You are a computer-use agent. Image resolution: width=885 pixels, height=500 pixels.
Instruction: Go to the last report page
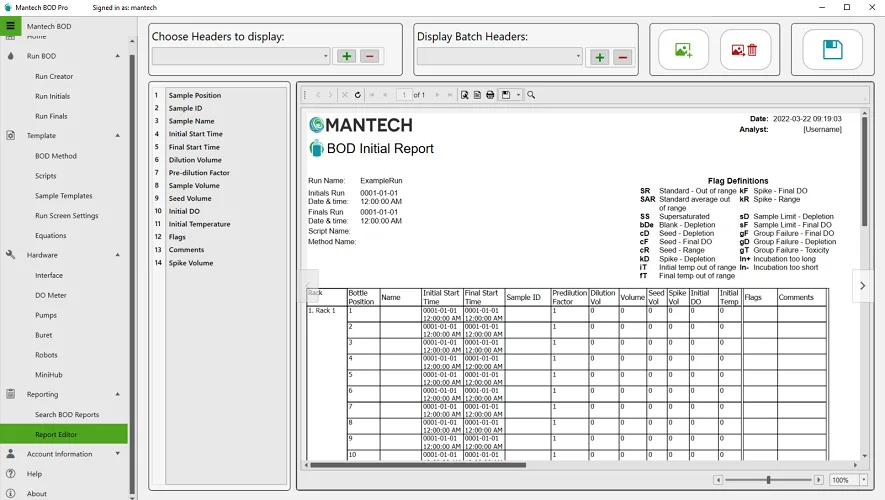(x=450, y=95)
